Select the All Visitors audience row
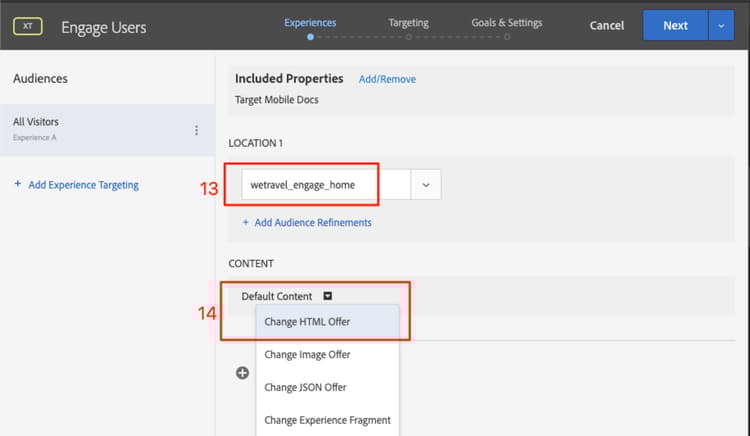 point(107,130)
